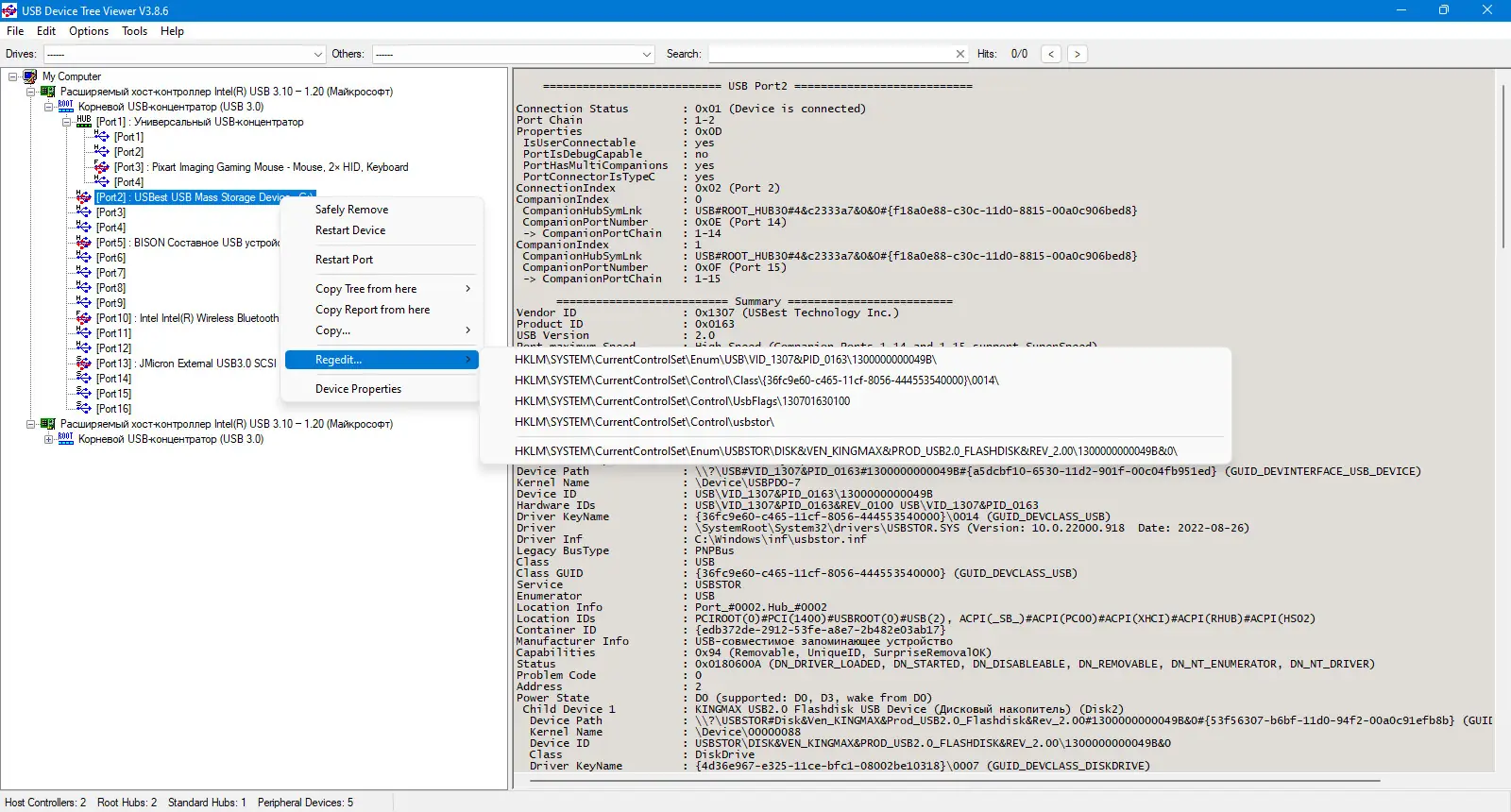Open the usbstor registry key entry
The height and width of the screenshot is (812, 1511).
pyautogui.click(x=644, y=422)
